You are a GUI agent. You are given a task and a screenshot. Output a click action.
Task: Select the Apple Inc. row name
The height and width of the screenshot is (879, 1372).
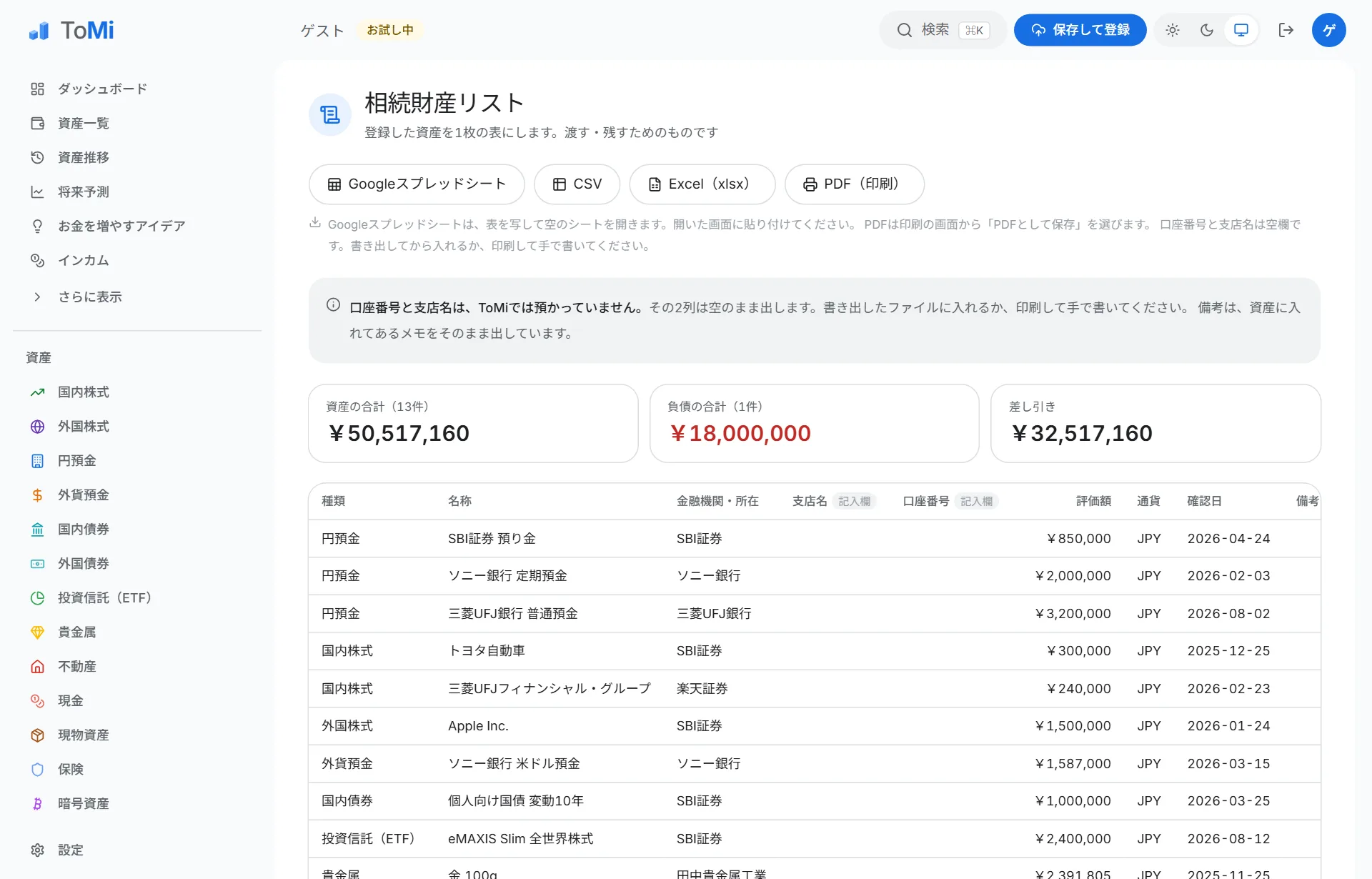point(478,725)
